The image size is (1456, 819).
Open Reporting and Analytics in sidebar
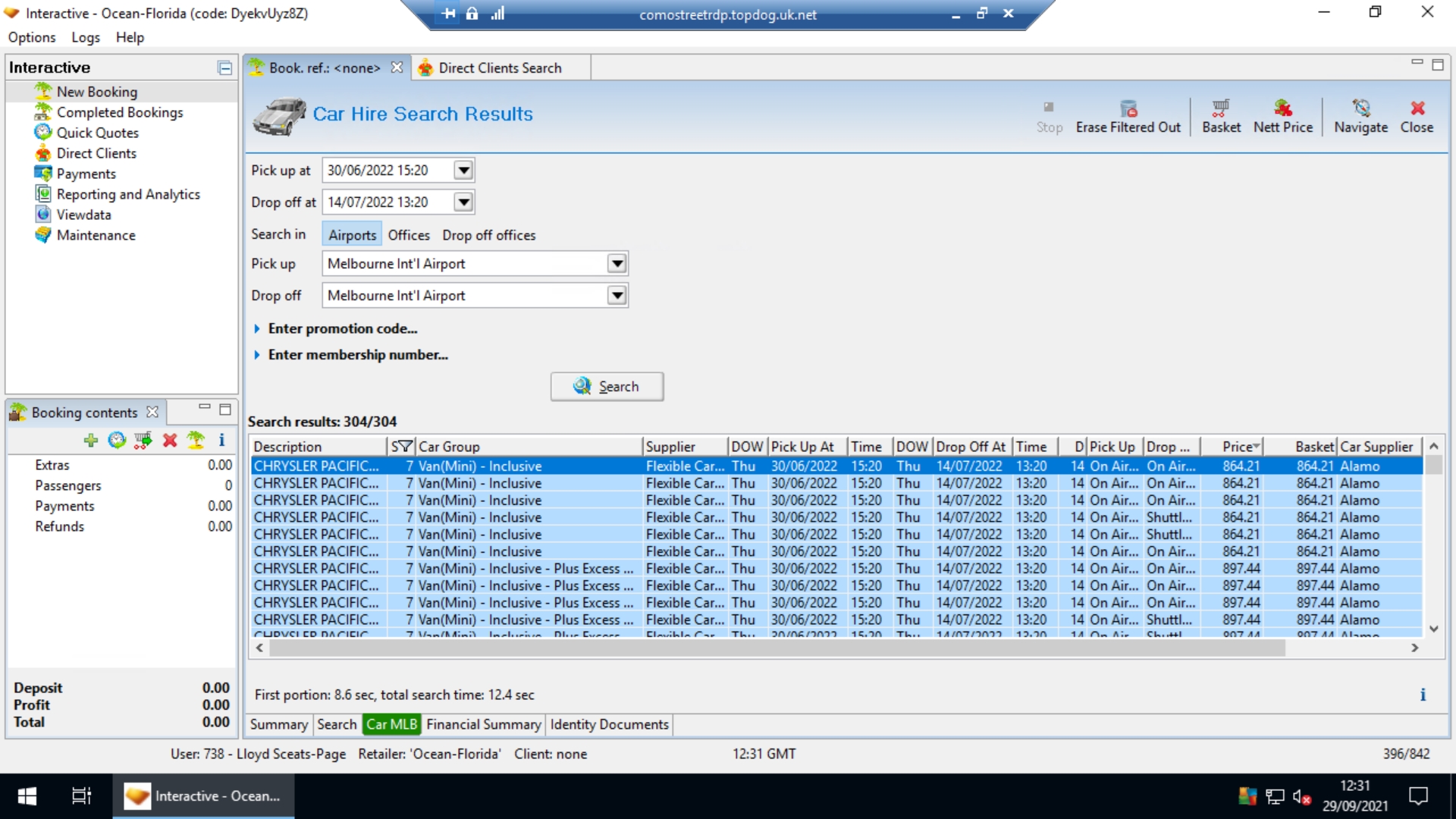pyautogui.click(x=127, y=194)
